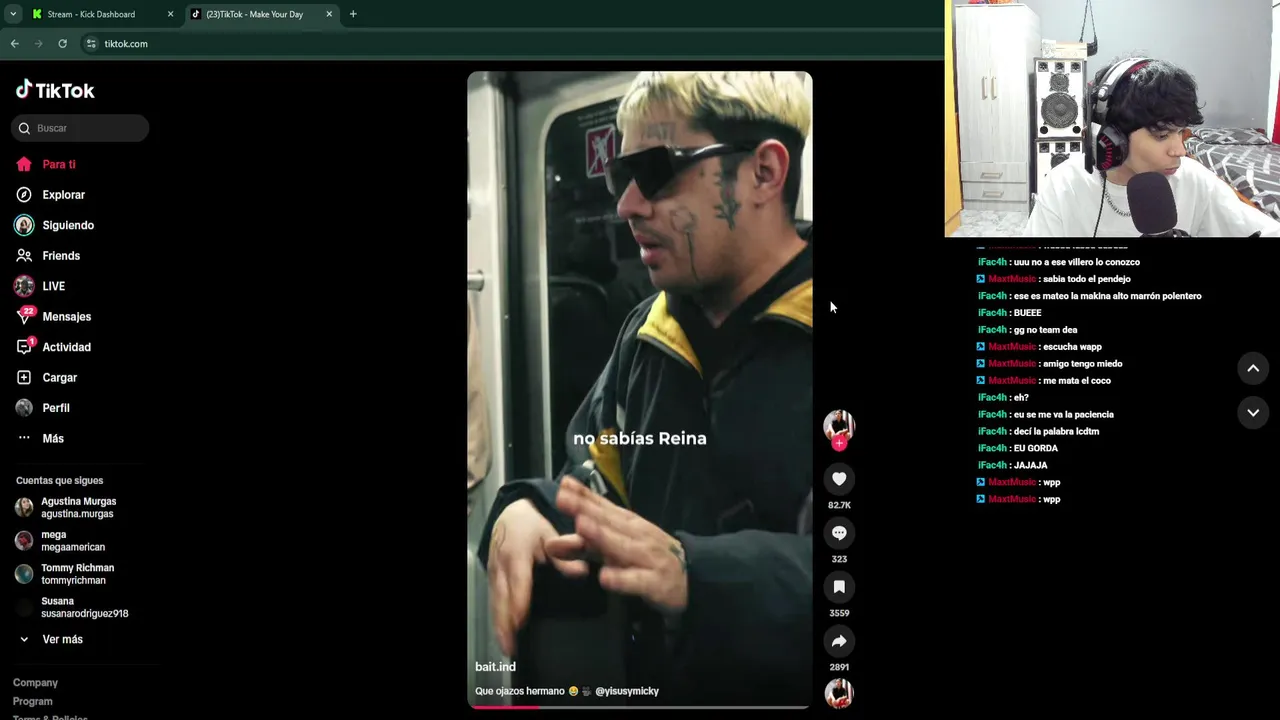The width and height of the screenshot is (1280, 720).
Task: Reload the TikTok page
Action: pos(62,44)
